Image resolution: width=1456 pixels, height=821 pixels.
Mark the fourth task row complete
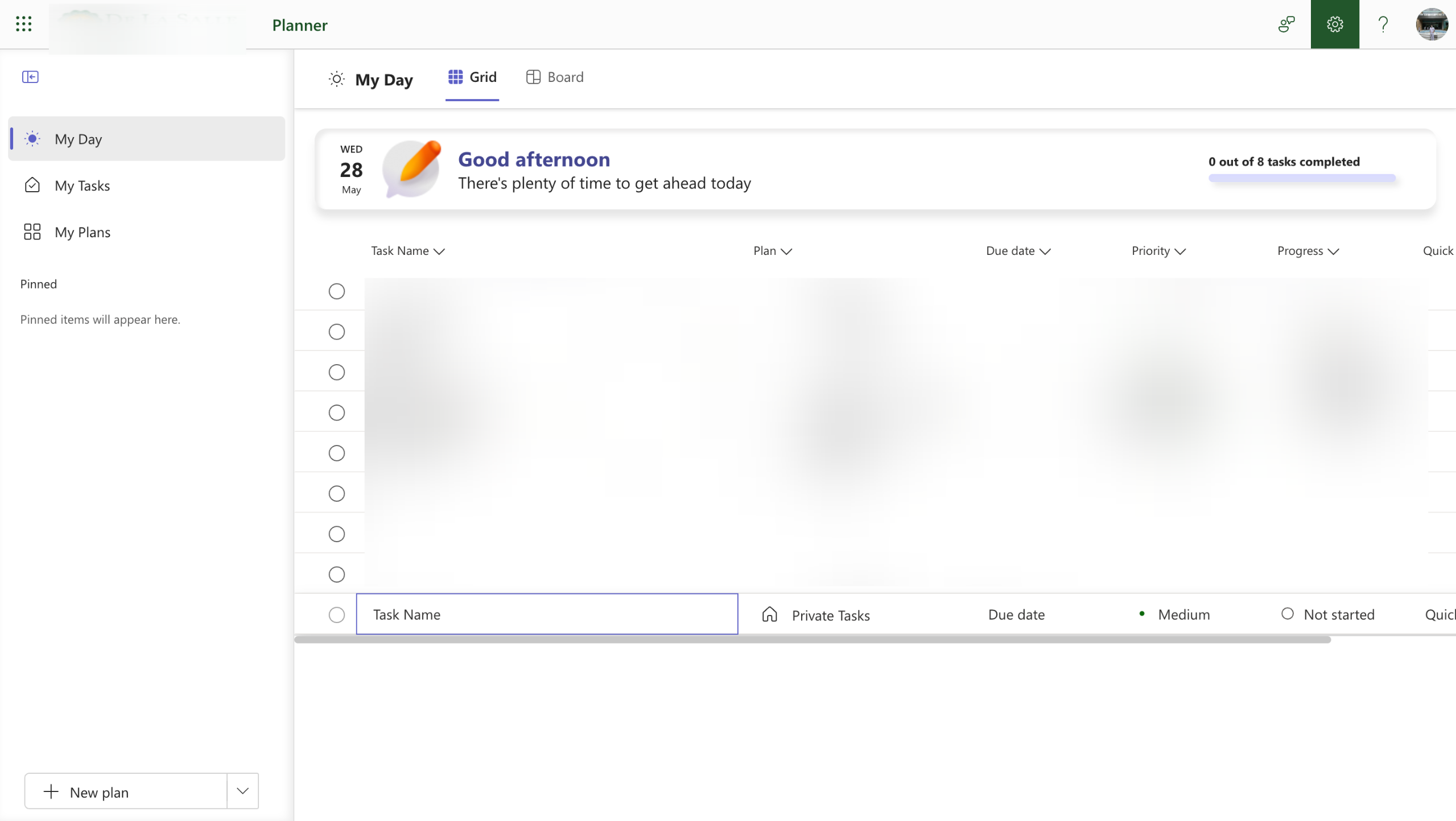pos(337,412)
